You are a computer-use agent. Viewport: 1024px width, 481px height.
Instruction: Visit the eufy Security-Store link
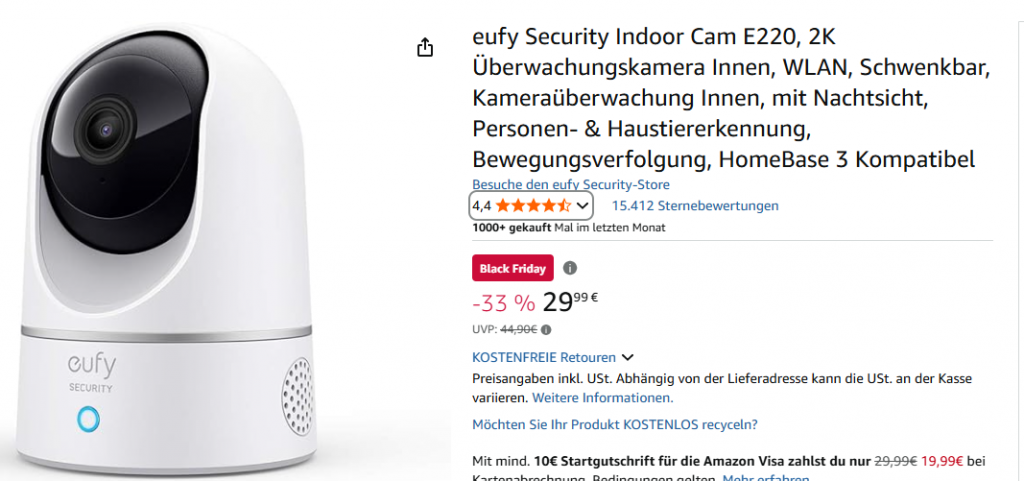(571, 185)
